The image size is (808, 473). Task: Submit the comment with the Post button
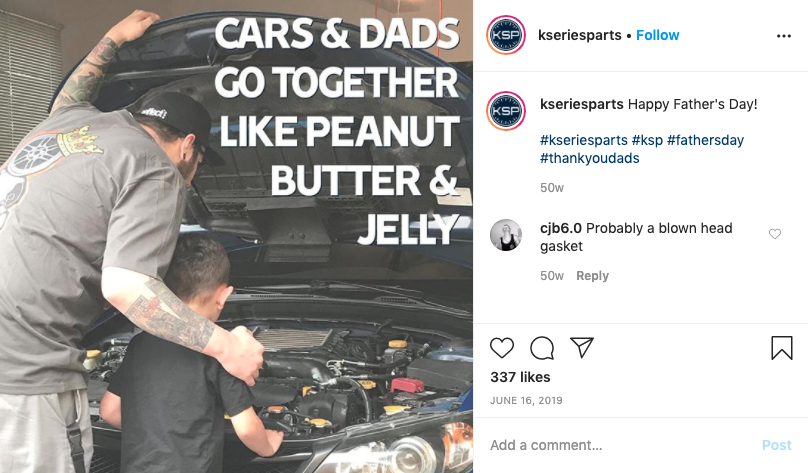coord(777,445)
